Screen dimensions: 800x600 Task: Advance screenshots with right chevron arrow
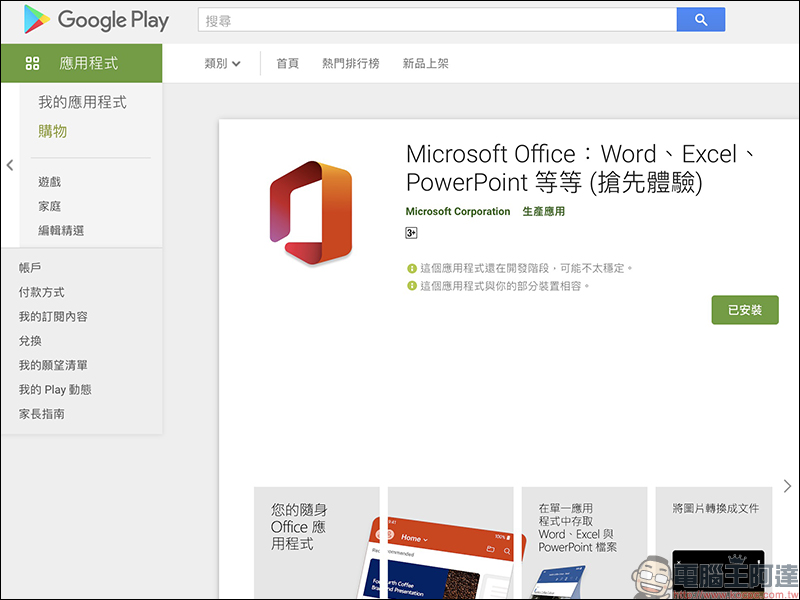tap(787, 486)
